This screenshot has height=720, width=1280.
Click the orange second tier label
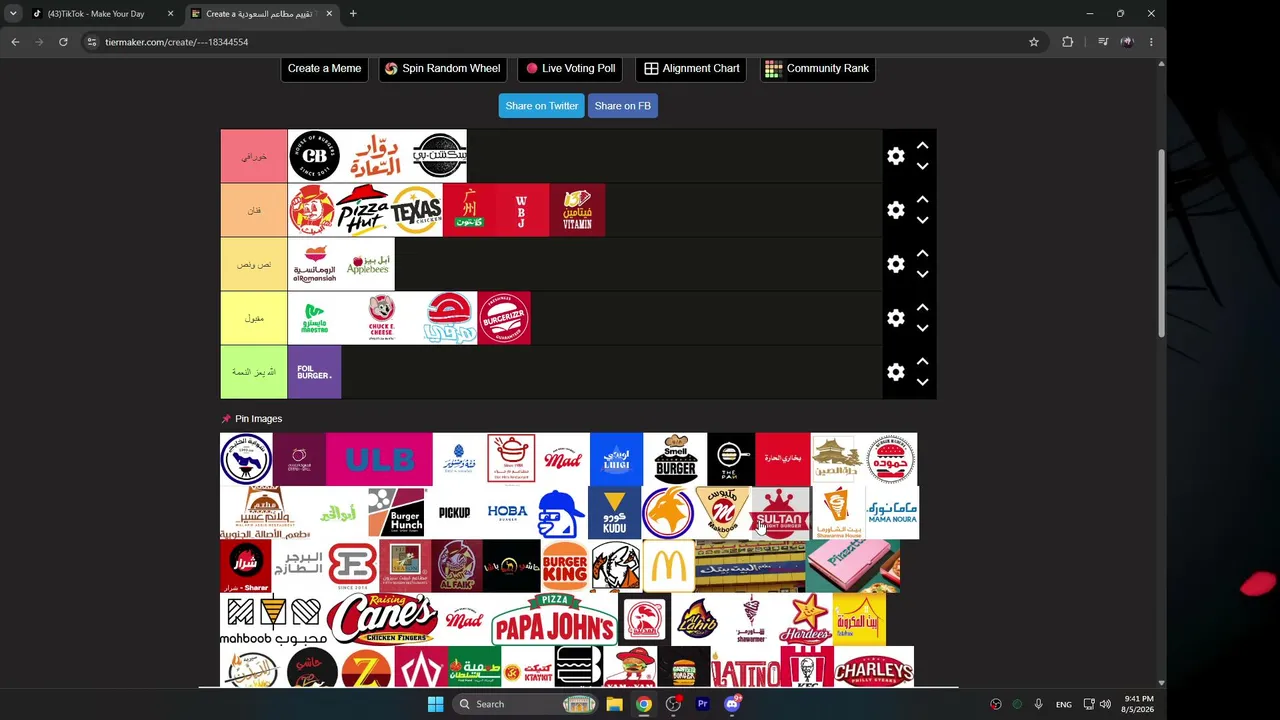tap(254, 210)
